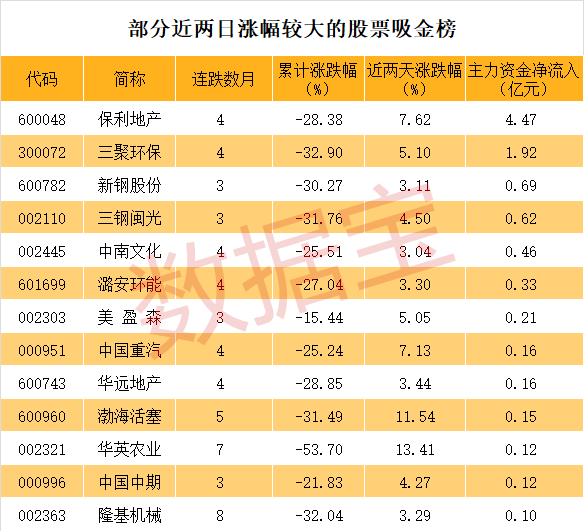Click the 代码 column header

point(42,79)
